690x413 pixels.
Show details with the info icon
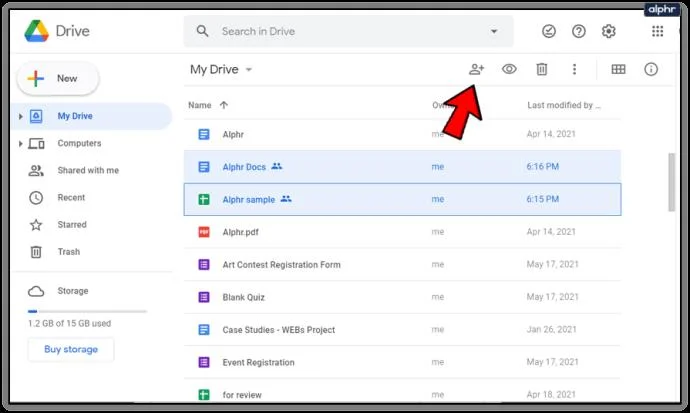651,69
